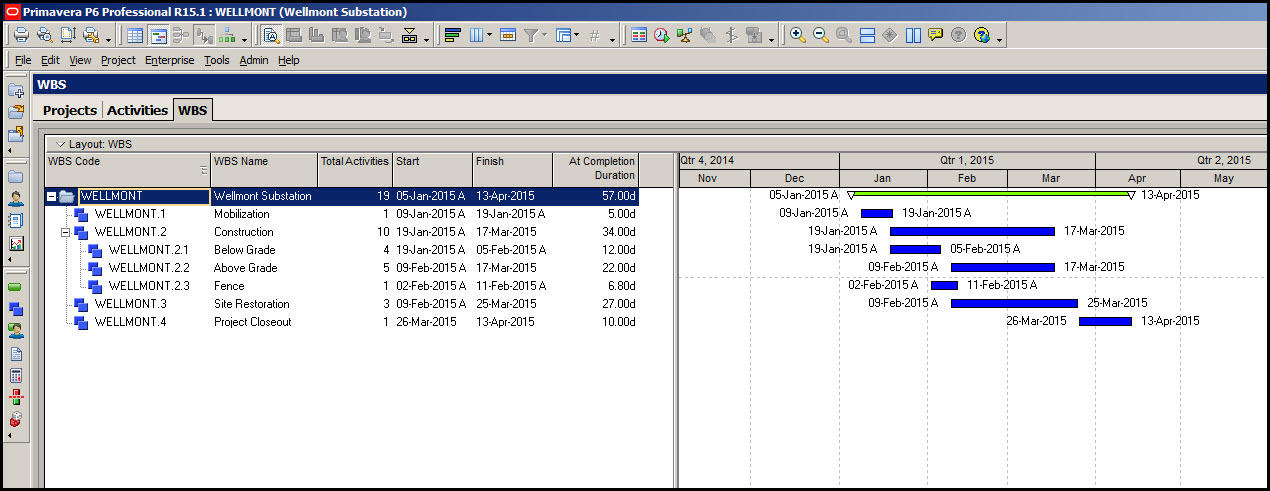Select the WBS chart view icon
This screenshot has width=1270, height=491.
tap(225, 35)
